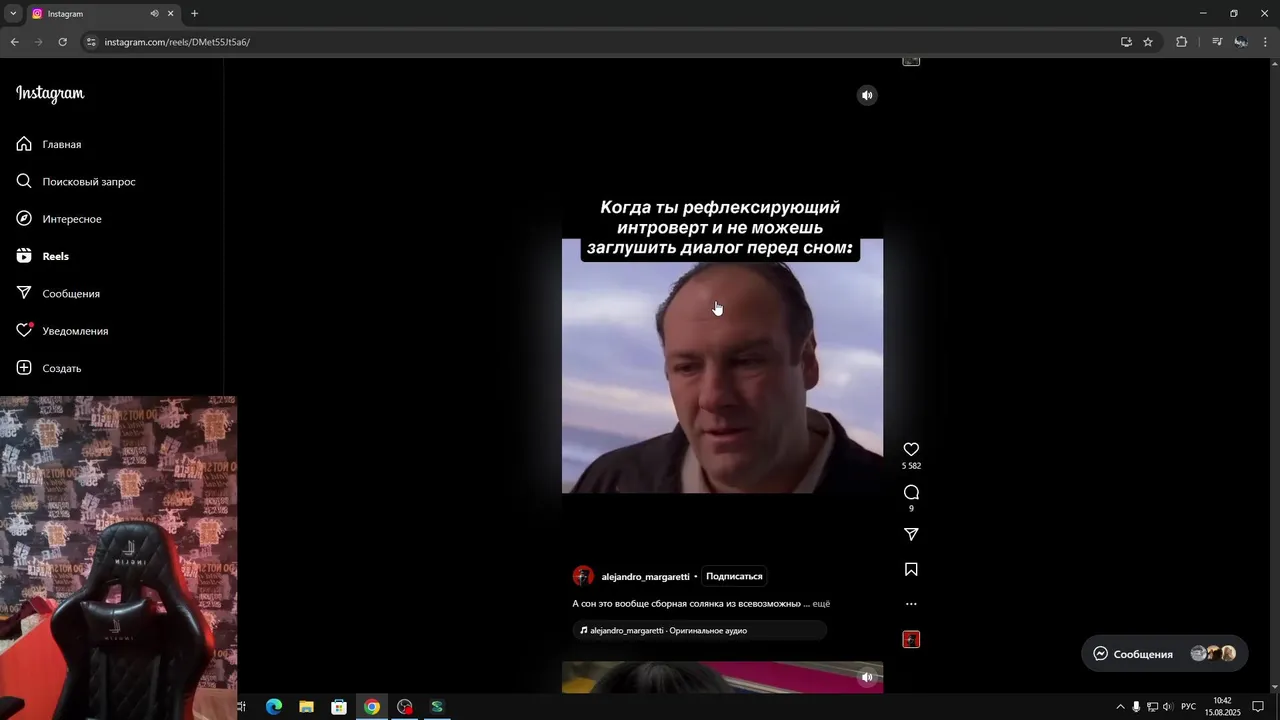Click the home icon beside Главная
1280x720 pixels.
[x=24, y=144]
